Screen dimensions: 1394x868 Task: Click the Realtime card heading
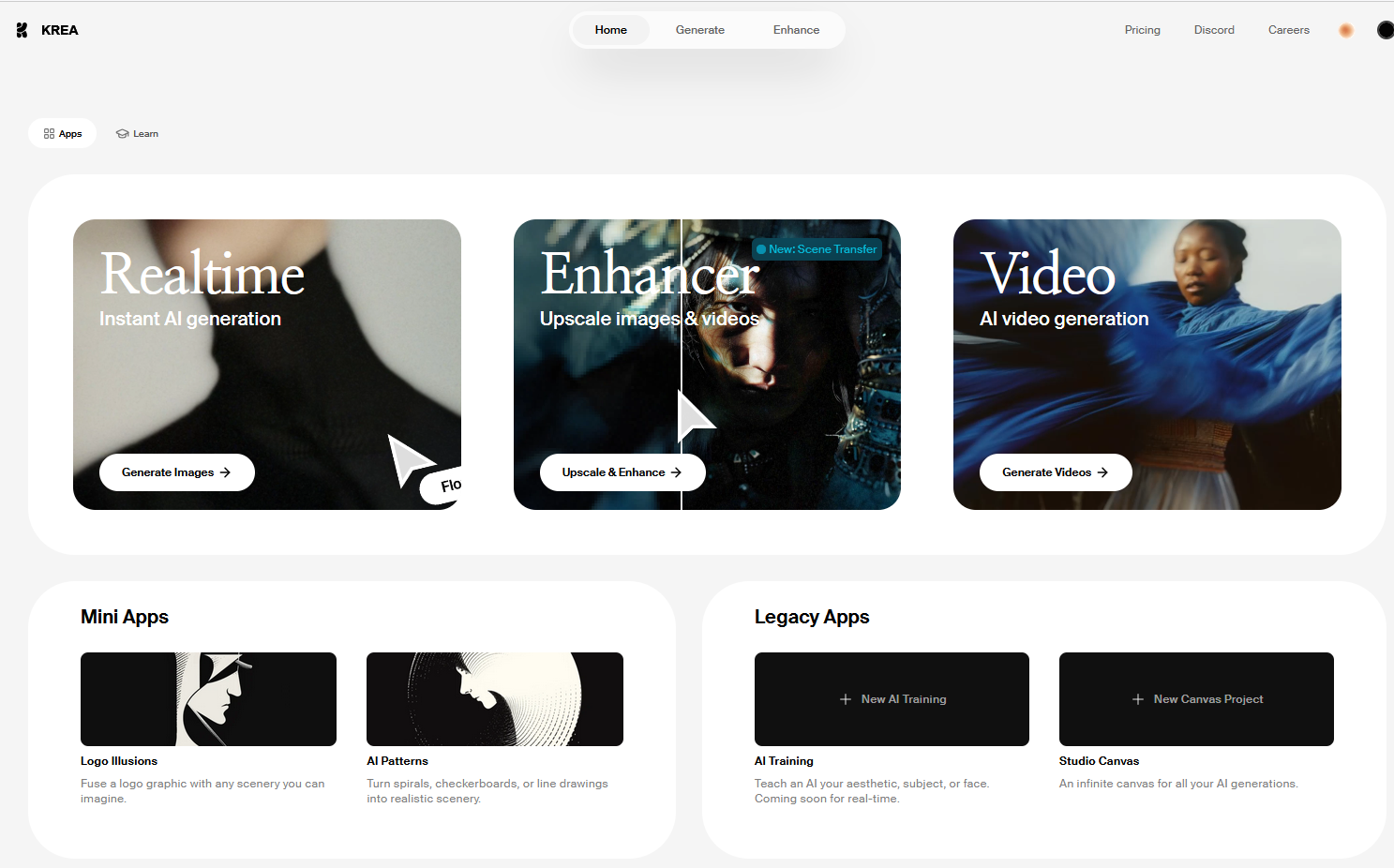pyautogui.click(x=202, y=274)
